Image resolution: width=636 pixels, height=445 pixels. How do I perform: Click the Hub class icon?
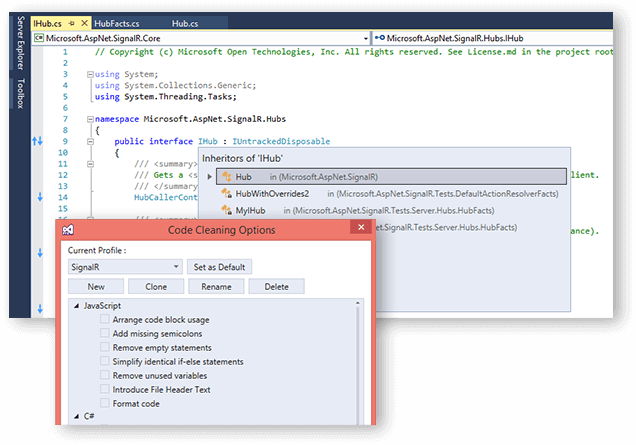227,176
